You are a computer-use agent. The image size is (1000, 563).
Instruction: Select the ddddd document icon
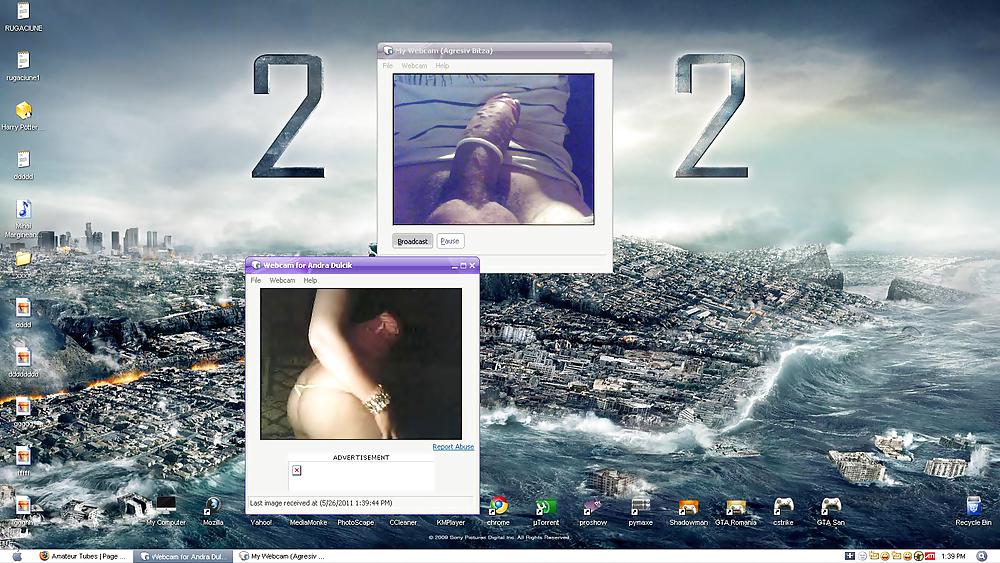[24, 159]
